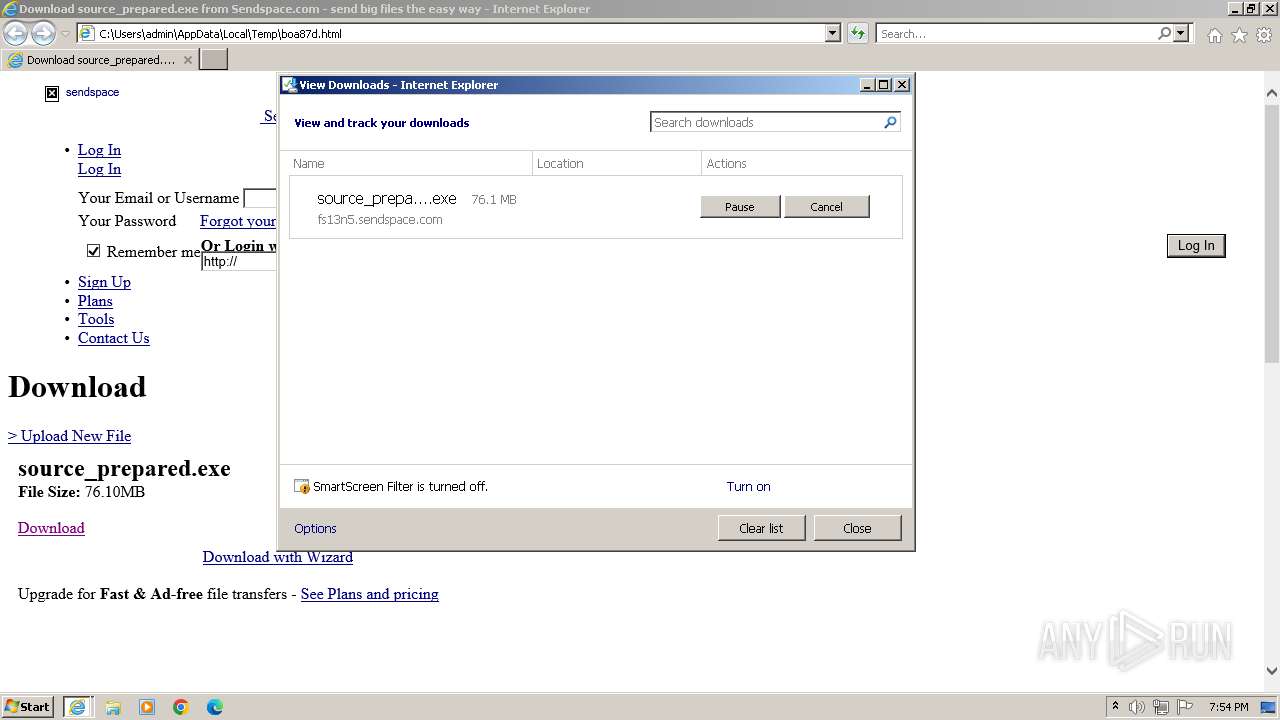The image size is (1280, 720).
Task: Click the network tray icon
Action: coord(1161,707)
